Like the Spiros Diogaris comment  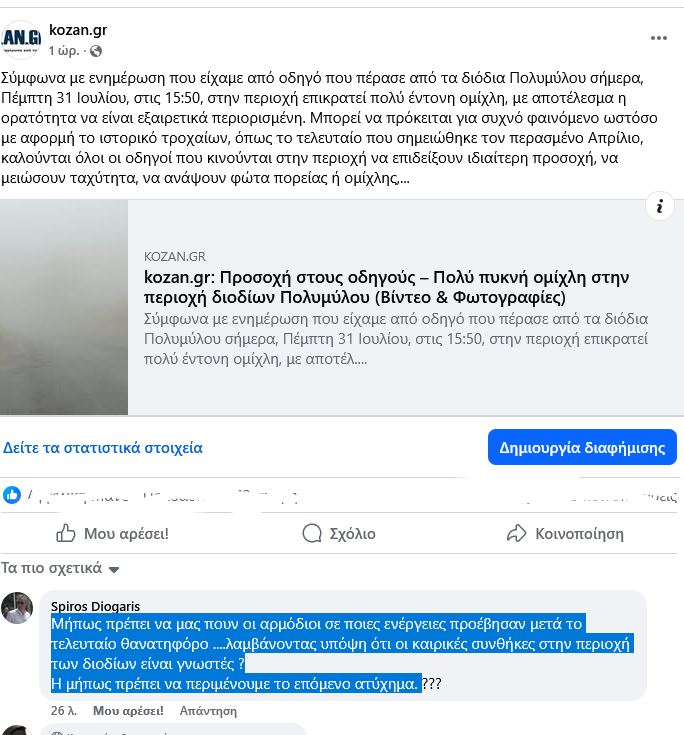click(x=128, y=711)
